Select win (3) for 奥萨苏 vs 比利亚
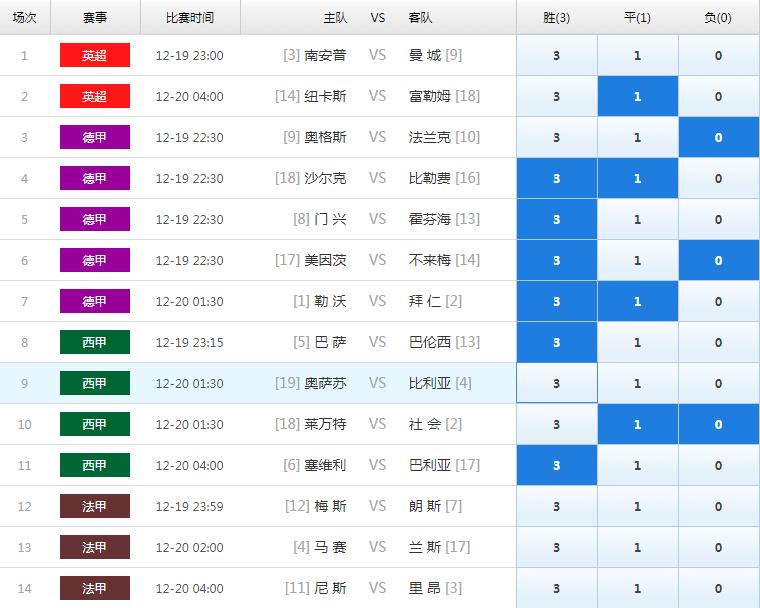The image size is (760, 608). [556, 383]
